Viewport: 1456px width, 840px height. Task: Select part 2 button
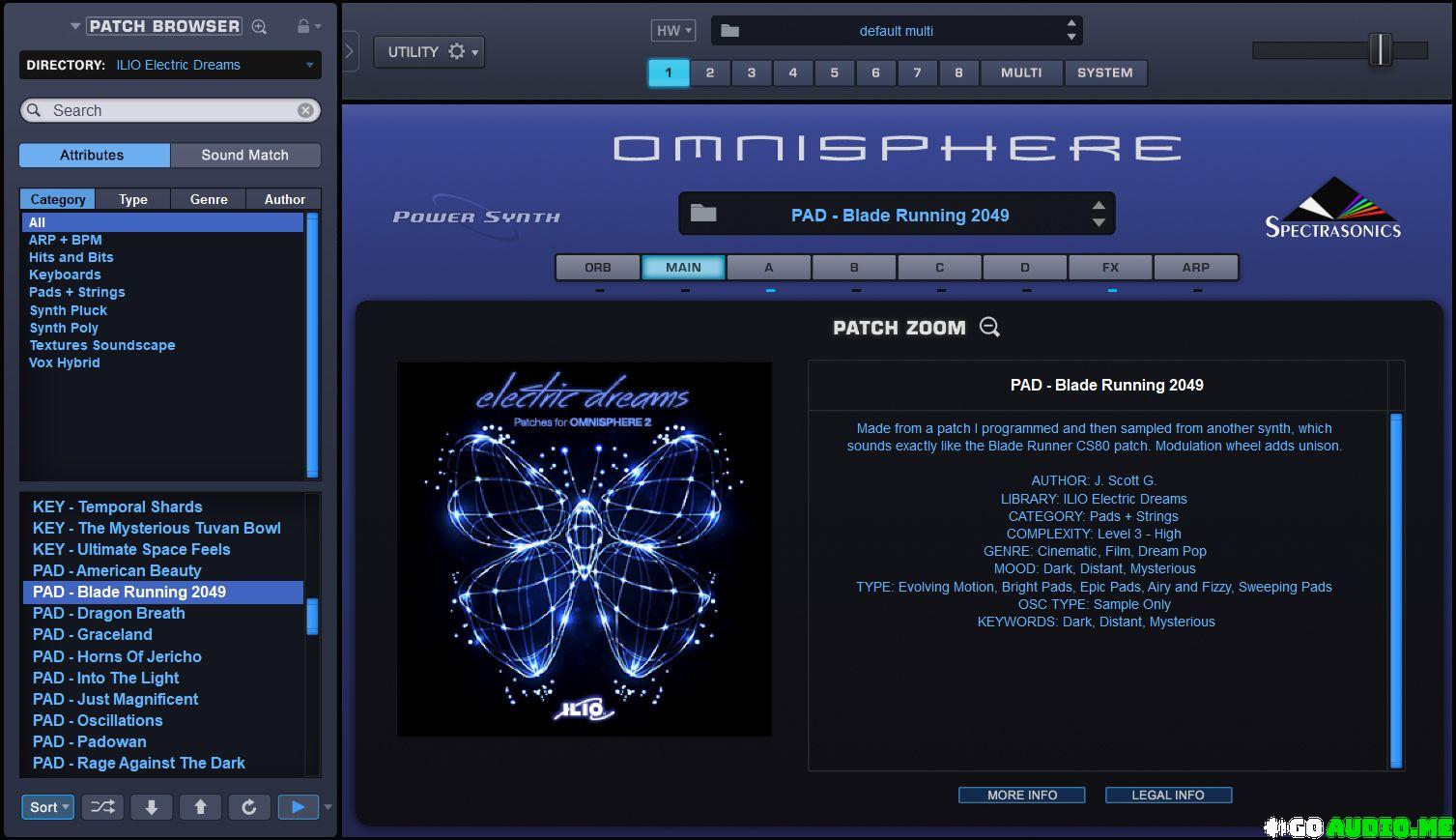click(710, 72)
